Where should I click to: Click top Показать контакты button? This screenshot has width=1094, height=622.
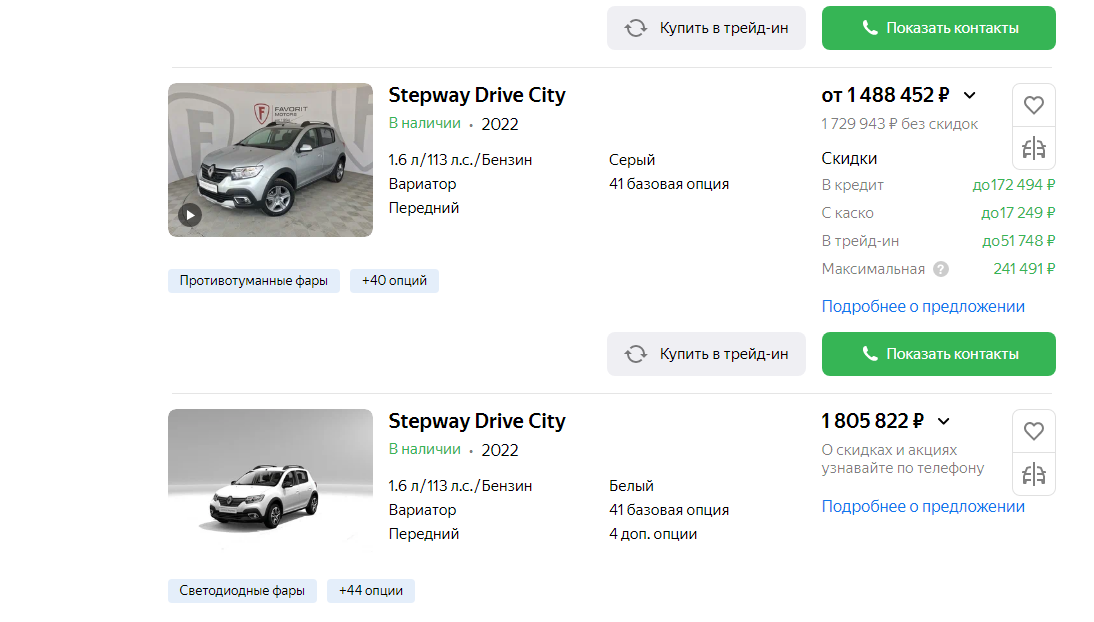point(938,28)
